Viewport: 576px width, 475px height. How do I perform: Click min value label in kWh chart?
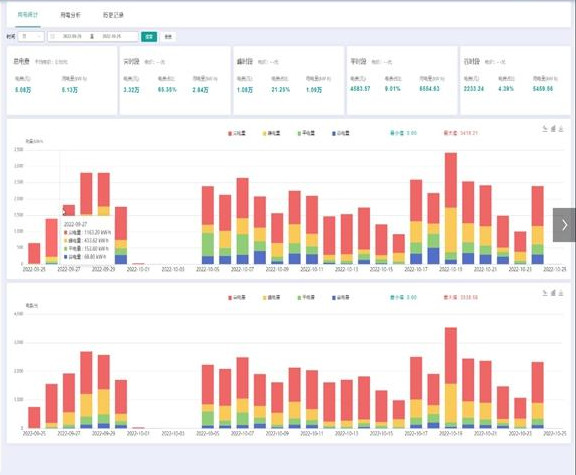point(403,133)
